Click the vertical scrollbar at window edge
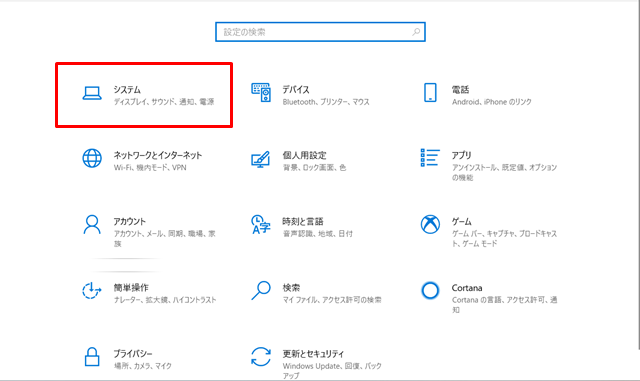 (x=638, y=175)
